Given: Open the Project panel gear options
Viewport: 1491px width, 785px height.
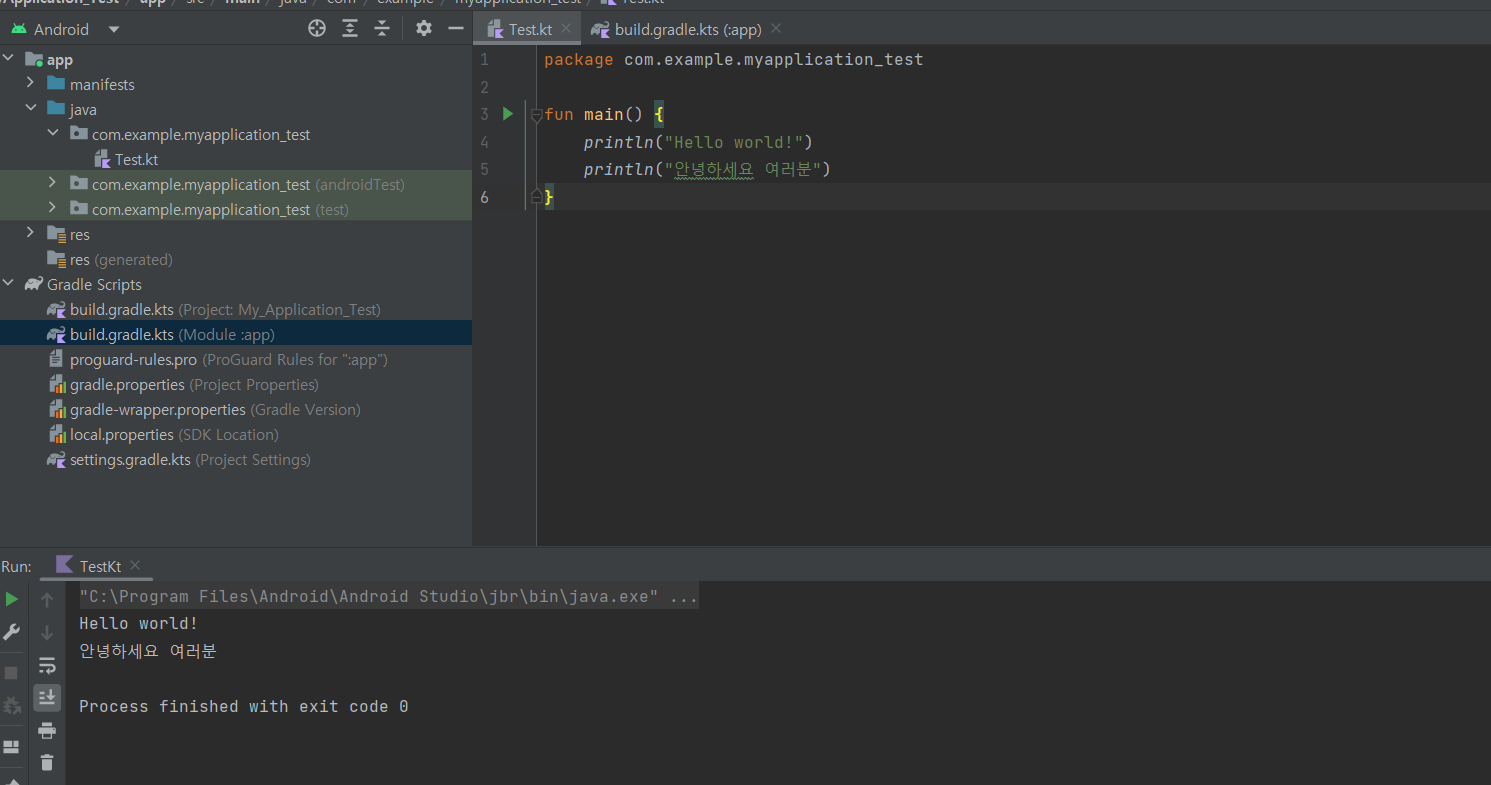Looking at the screenshot, I should click(x=424, y=29).
